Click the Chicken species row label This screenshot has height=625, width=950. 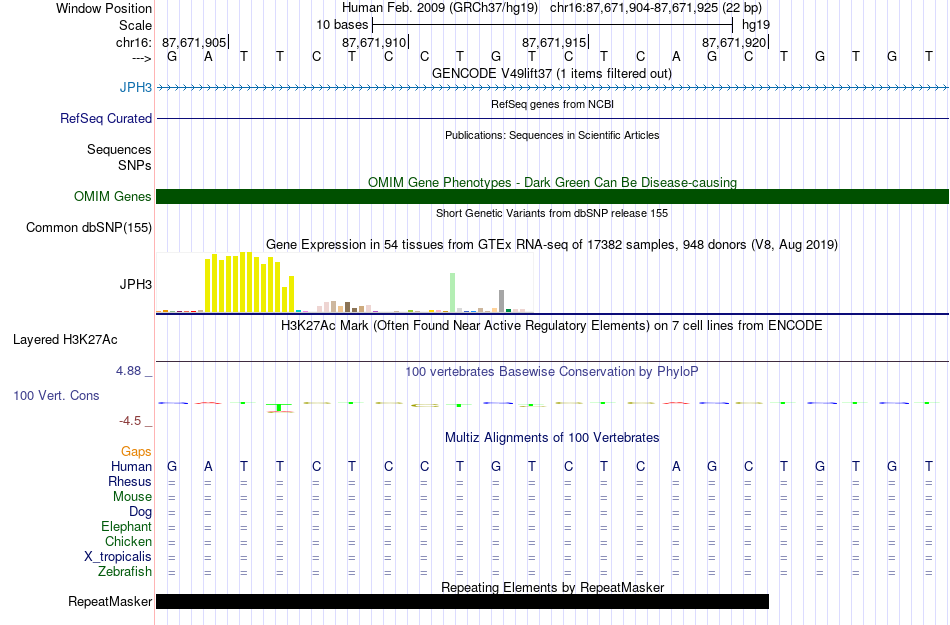click(128, 541)
